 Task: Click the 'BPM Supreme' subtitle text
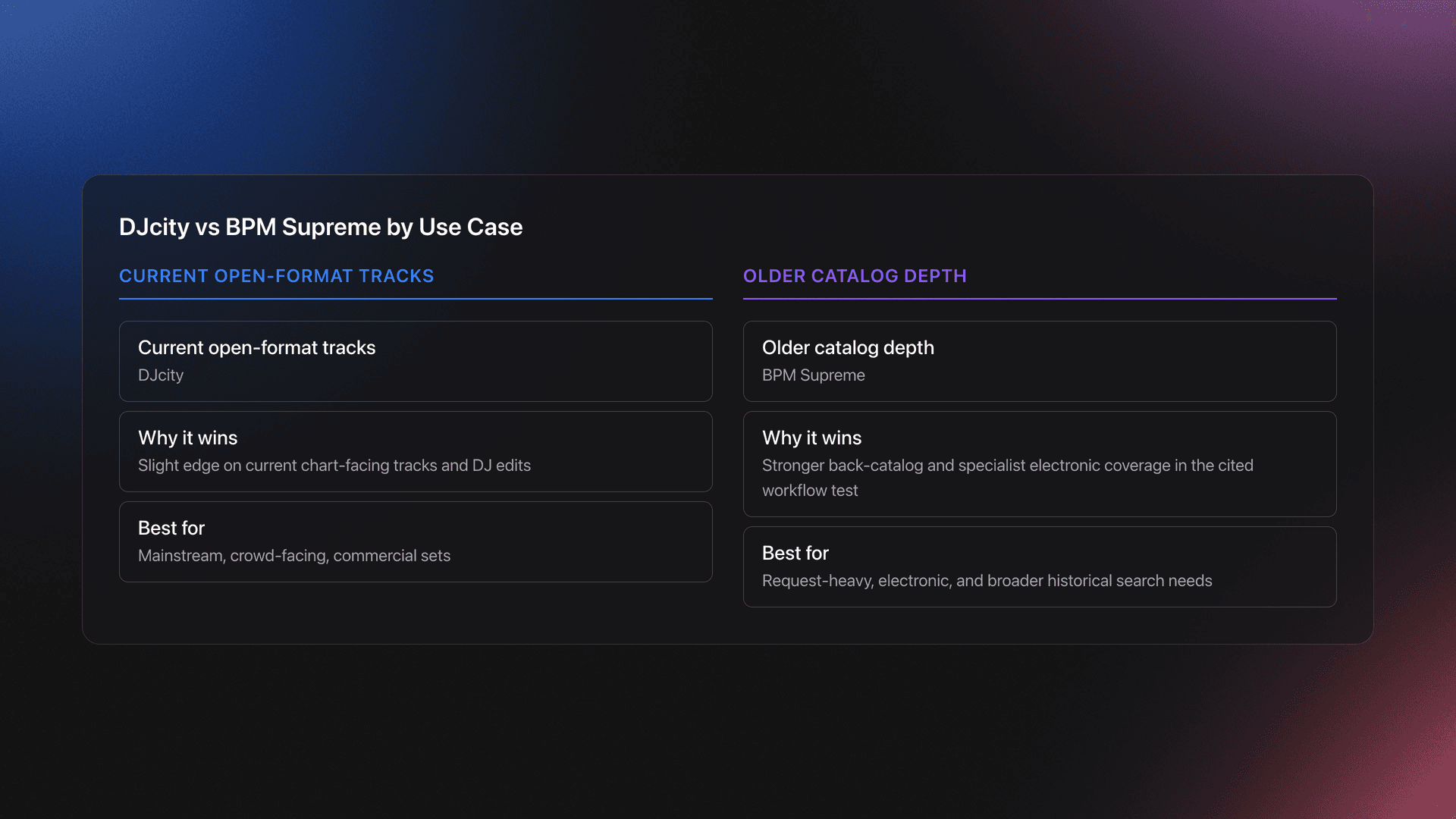click(813, 375)
